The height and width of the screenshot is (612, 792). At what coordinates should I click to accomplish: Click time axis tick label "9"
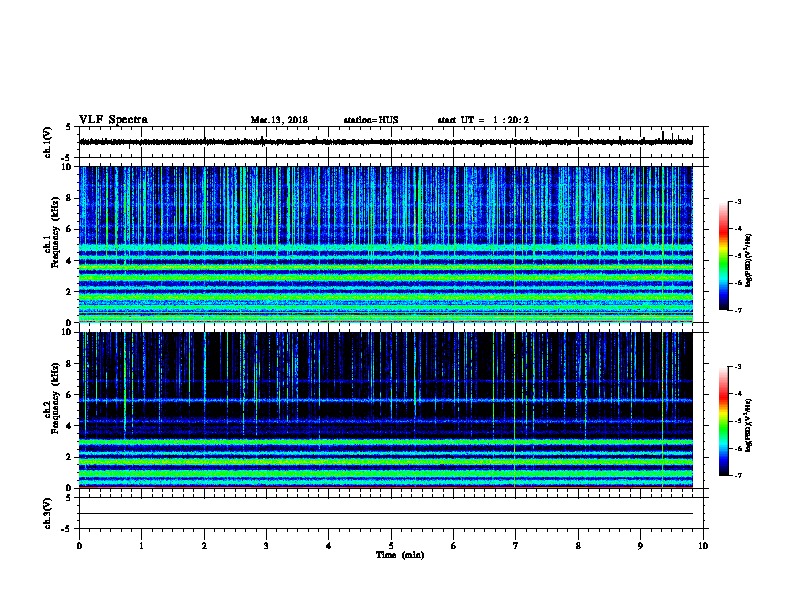pyautogui.click(x=640, y=546)
